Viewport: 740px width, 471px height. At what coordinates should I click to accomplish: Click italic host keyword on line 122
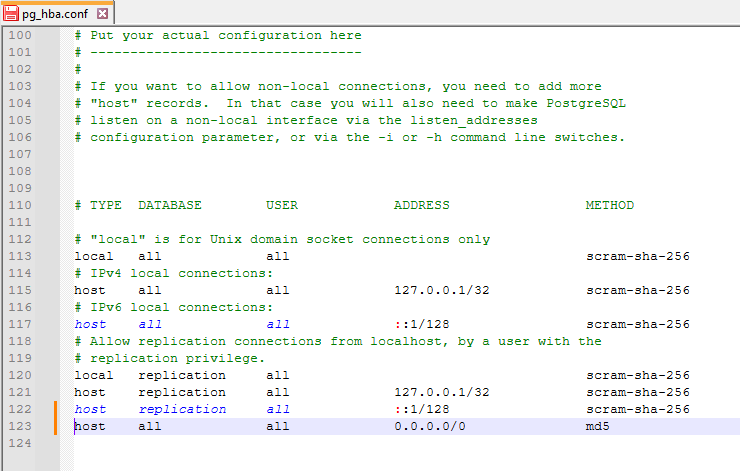[90, 409]
